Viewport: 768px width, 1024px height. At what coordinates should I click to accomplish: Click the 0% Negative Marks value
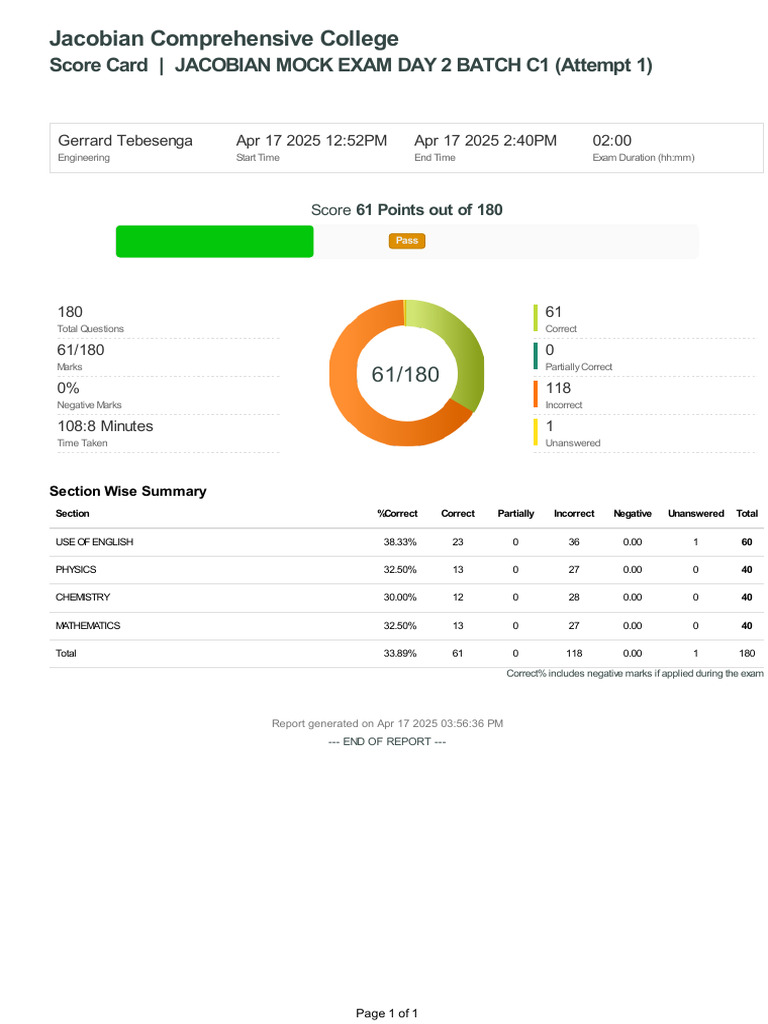tap(68, 388)
